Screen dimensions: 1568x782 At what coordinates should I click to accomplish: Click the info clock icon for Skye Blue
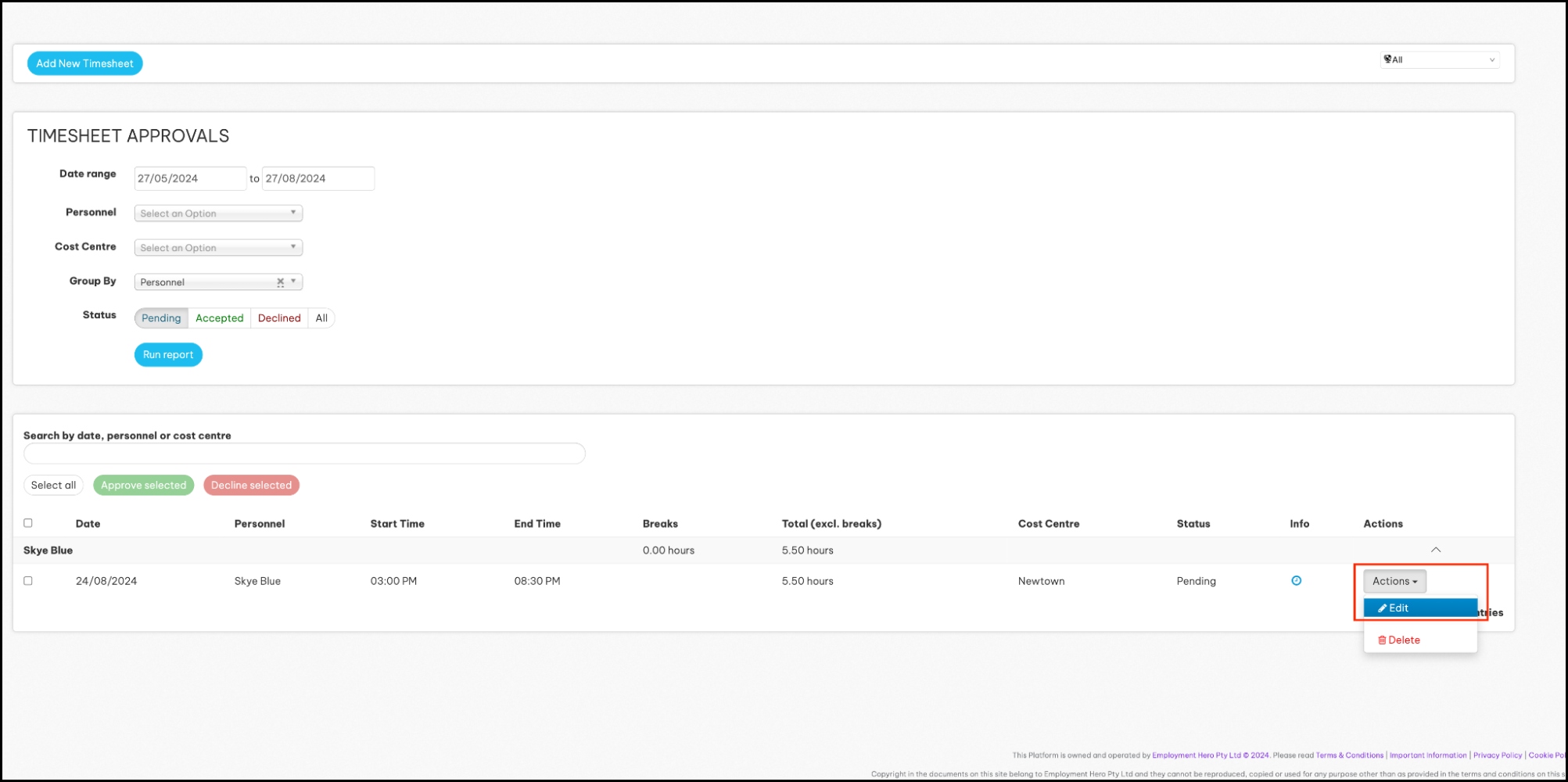coord(1296,580)
